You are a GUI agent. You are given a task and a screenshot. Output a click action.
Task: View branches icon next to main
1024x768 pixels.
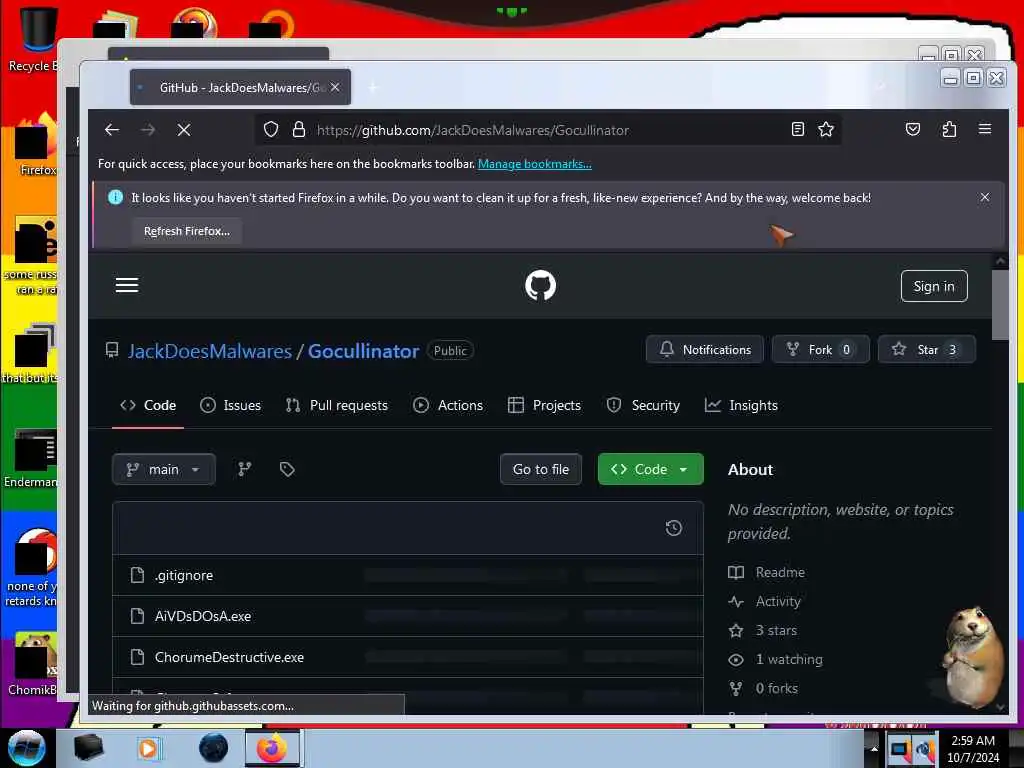245,469
